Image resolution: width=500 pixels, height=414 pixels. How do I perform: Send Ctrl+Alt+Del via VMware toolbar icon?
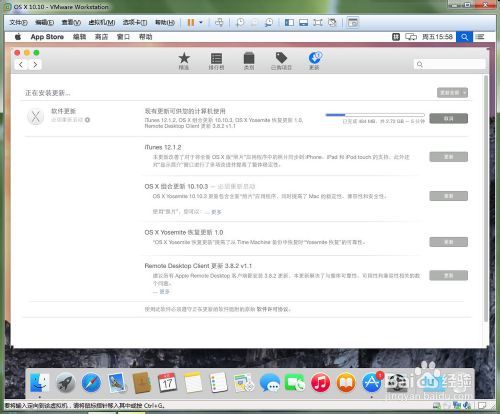[219, 22]
